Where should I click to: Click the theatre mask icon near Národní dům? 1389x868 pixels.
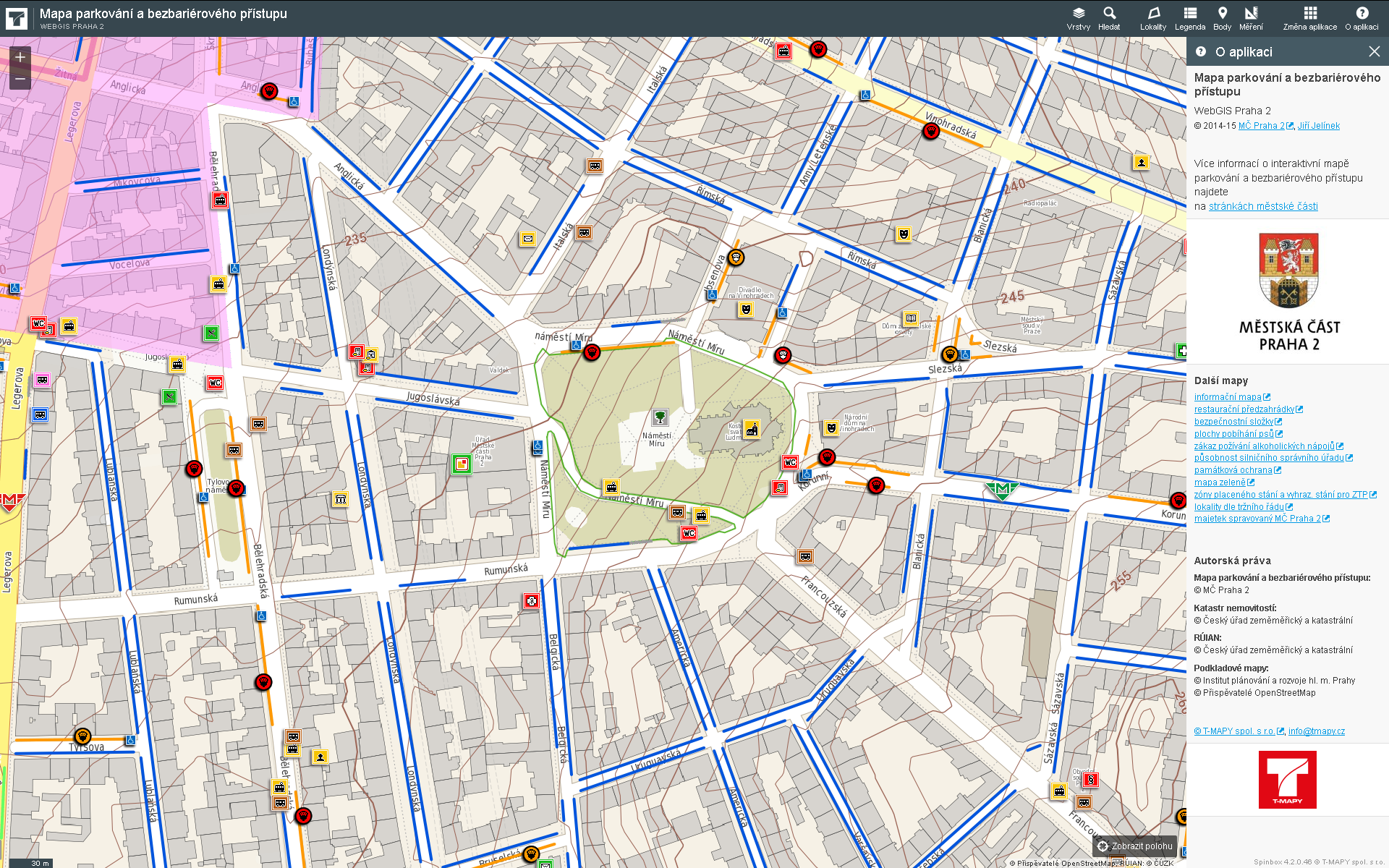click(832, 427)
